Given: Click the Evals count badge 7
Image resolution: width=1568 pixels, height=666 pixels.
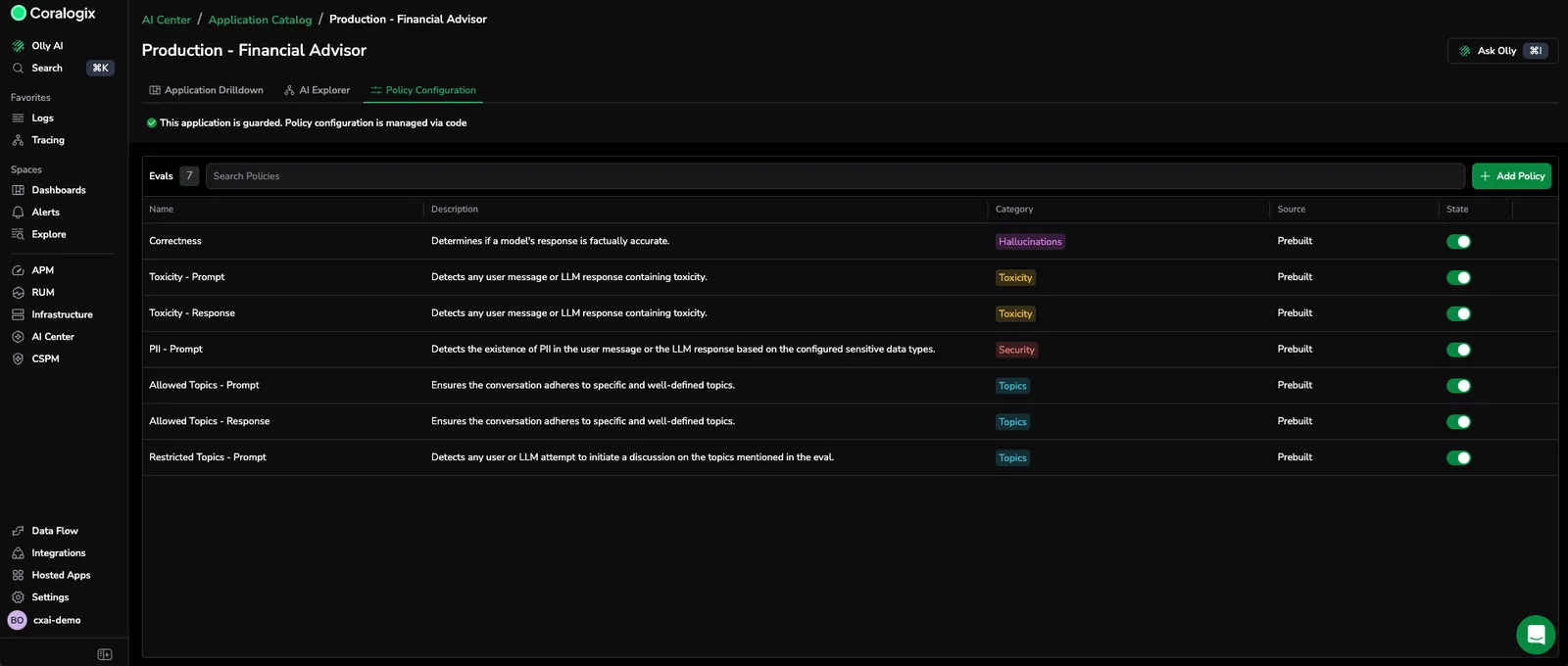Looking at the screenshot, I should click(189, 176).
